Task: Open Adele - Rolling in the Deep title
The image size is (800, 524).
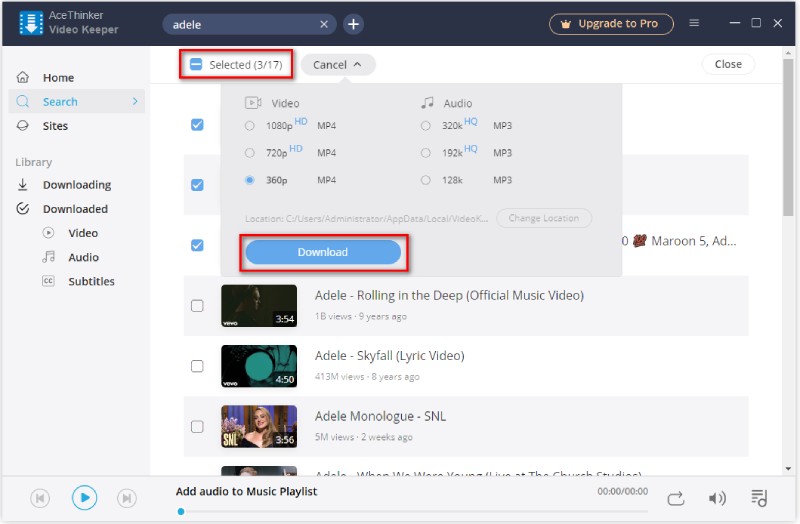Action: tap(449, 295)
